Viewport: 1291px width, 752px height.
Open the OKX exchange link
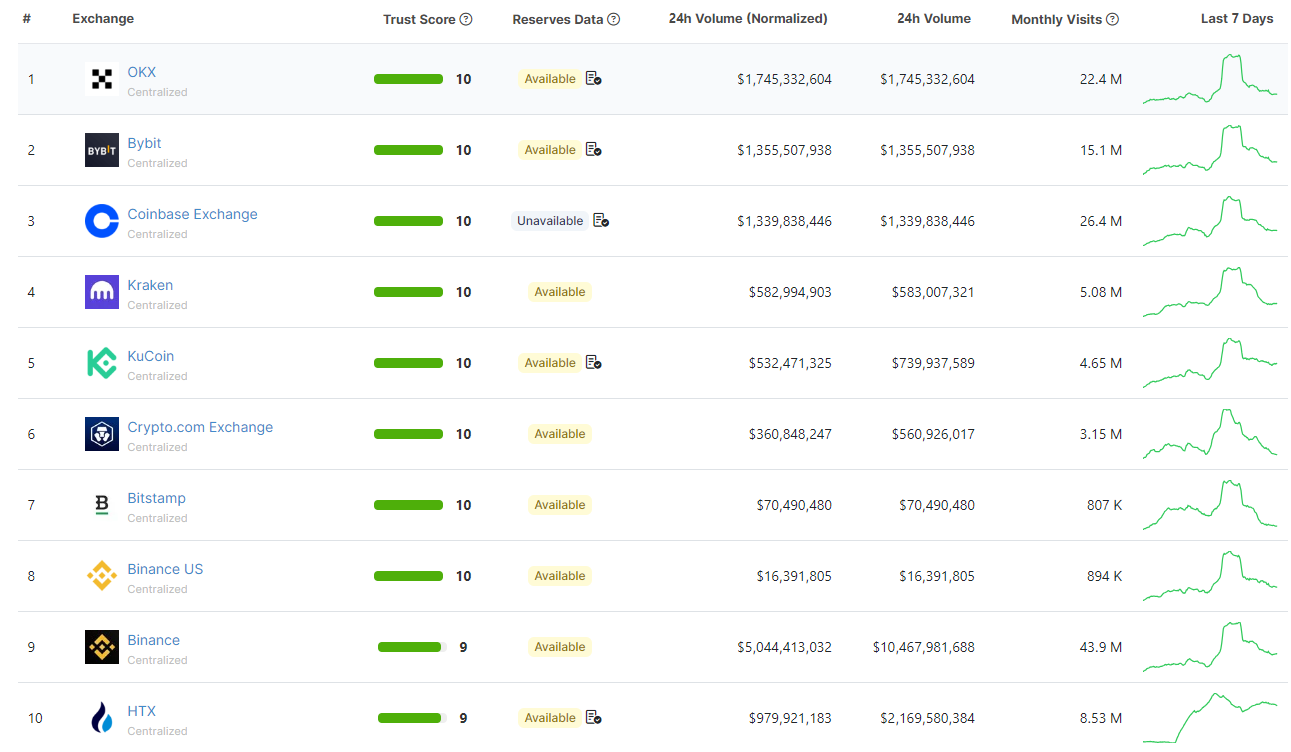[142, 72]
